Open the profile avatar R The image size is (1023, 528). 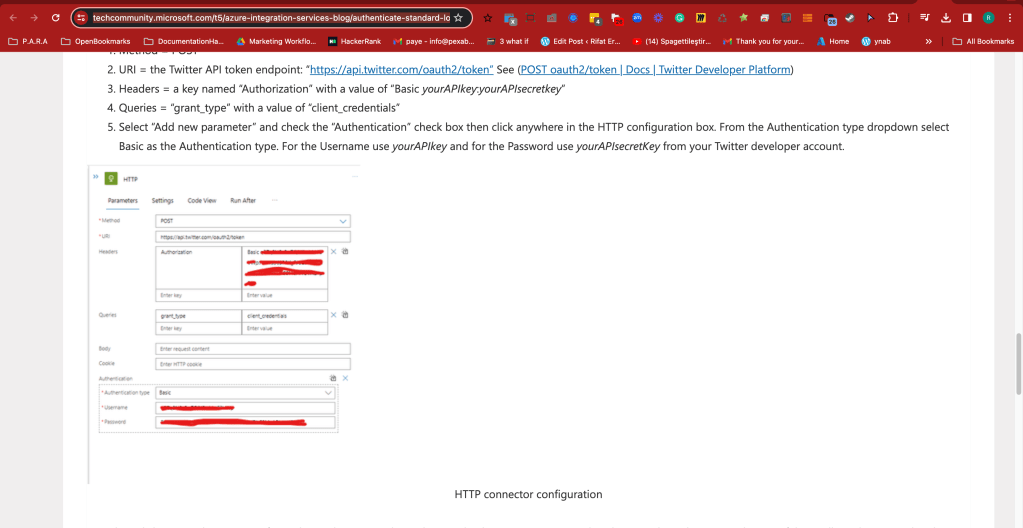[x=989, y=18]
